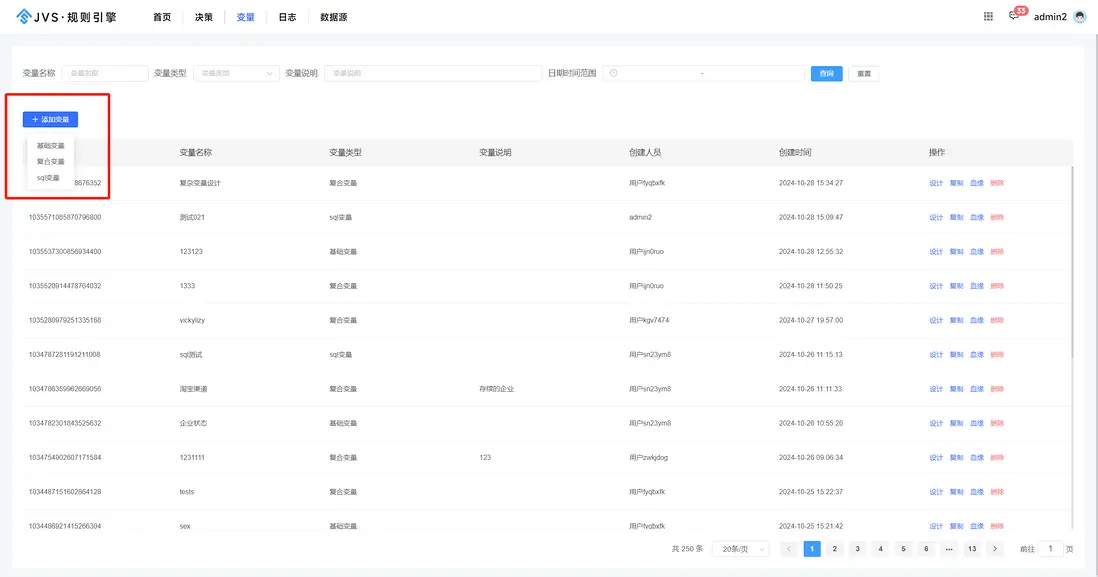Open the 日志 tab
Viewport: 1098px width, 577px height.
287,17
